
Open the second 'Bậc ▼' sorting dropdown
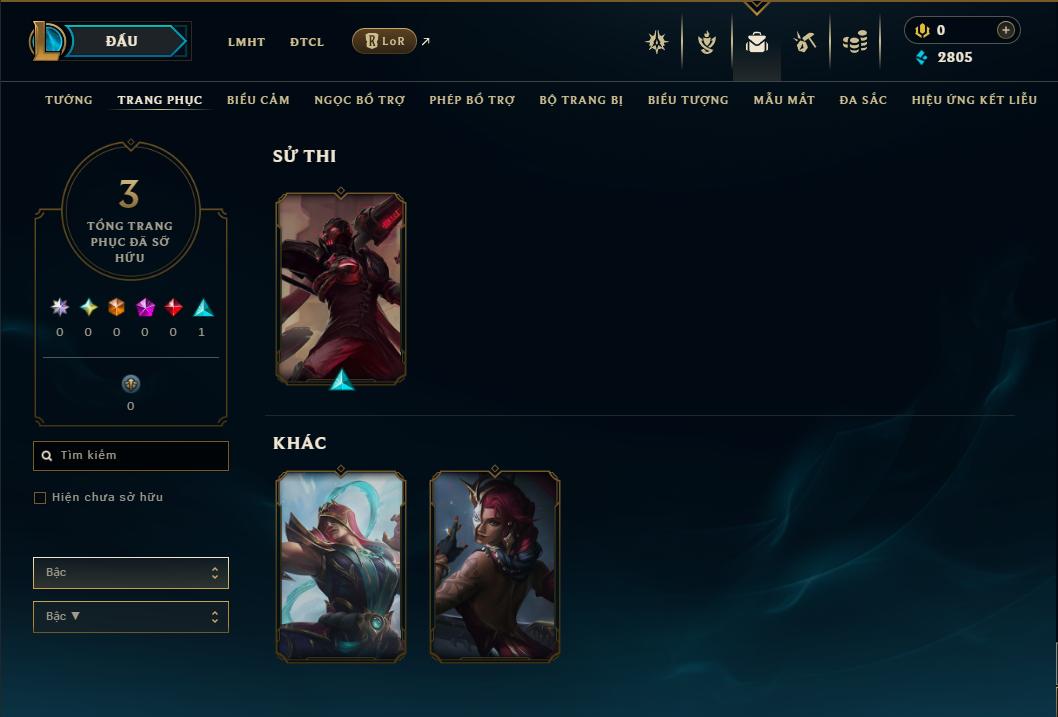coord(131,616)
